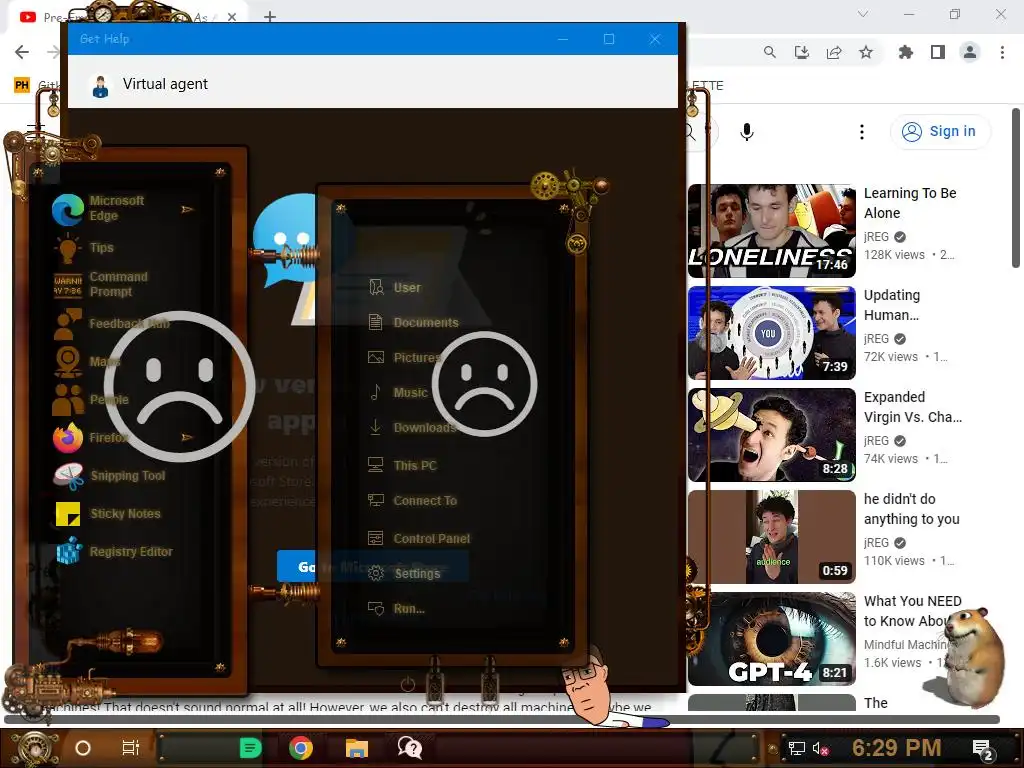The height and width of the screenshot is (768, 1024).
Task: Open File Explorer on taskbar
Action: tap(357, 748)
